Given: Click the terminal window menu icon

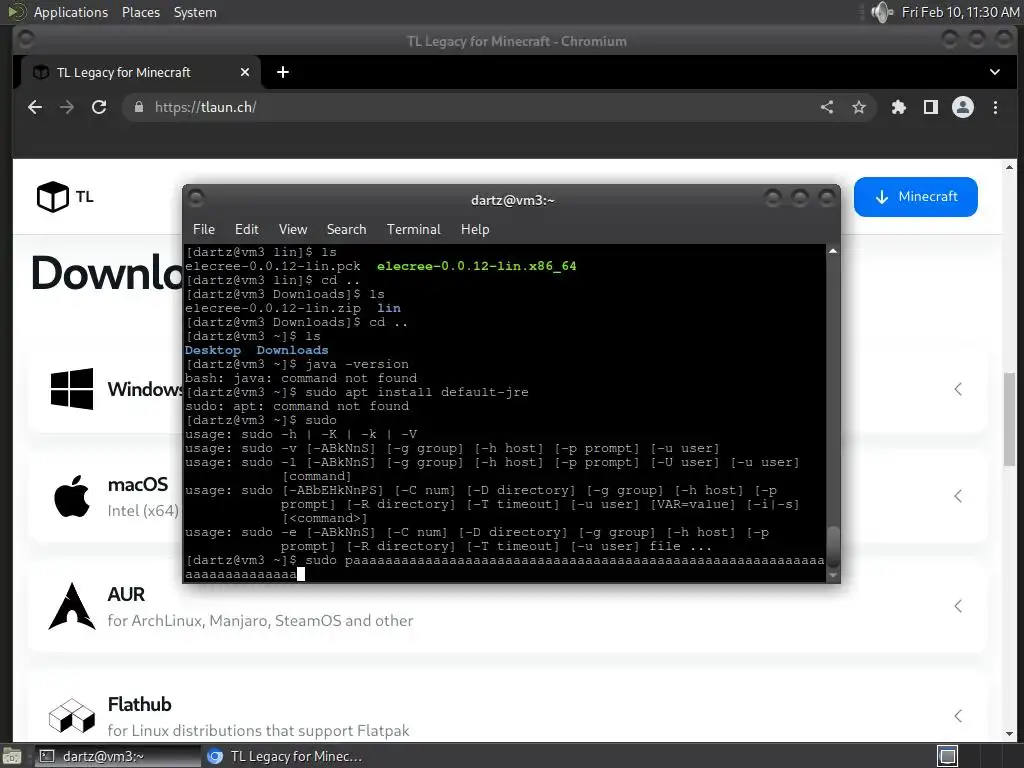Looking at the screenshot, I should click(x=196, y=197).
